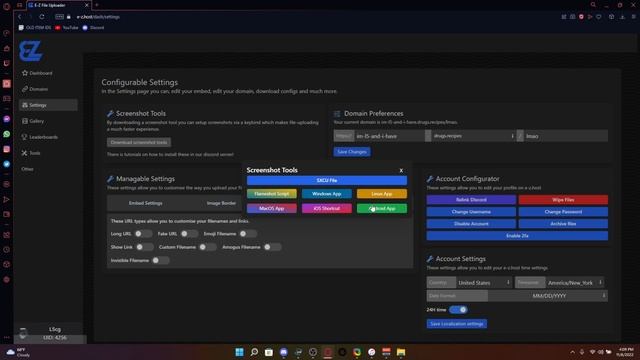Open File Explorer from taskbar

pos(401,352)
